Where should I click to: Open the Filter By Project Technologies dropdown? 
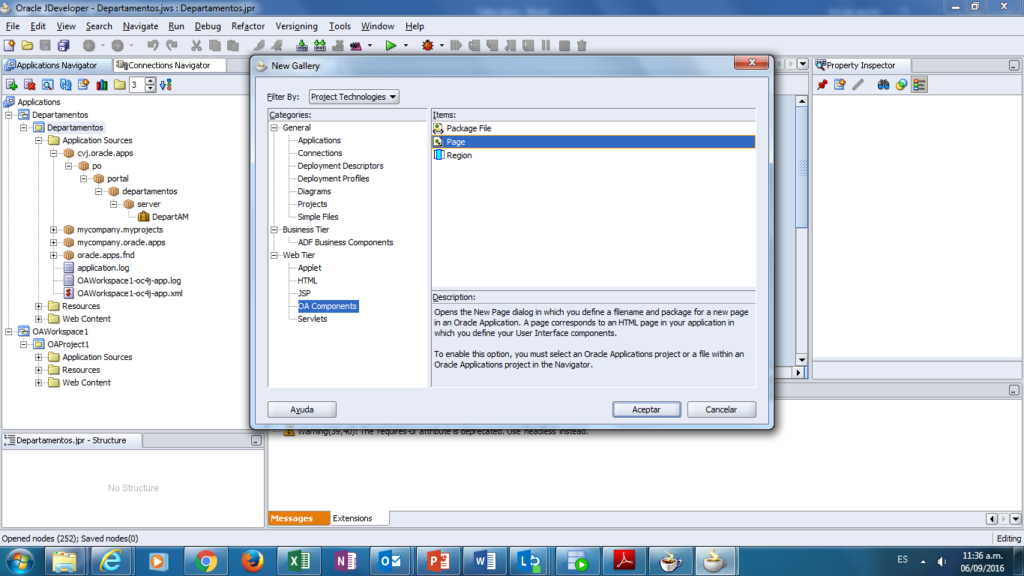353,97
